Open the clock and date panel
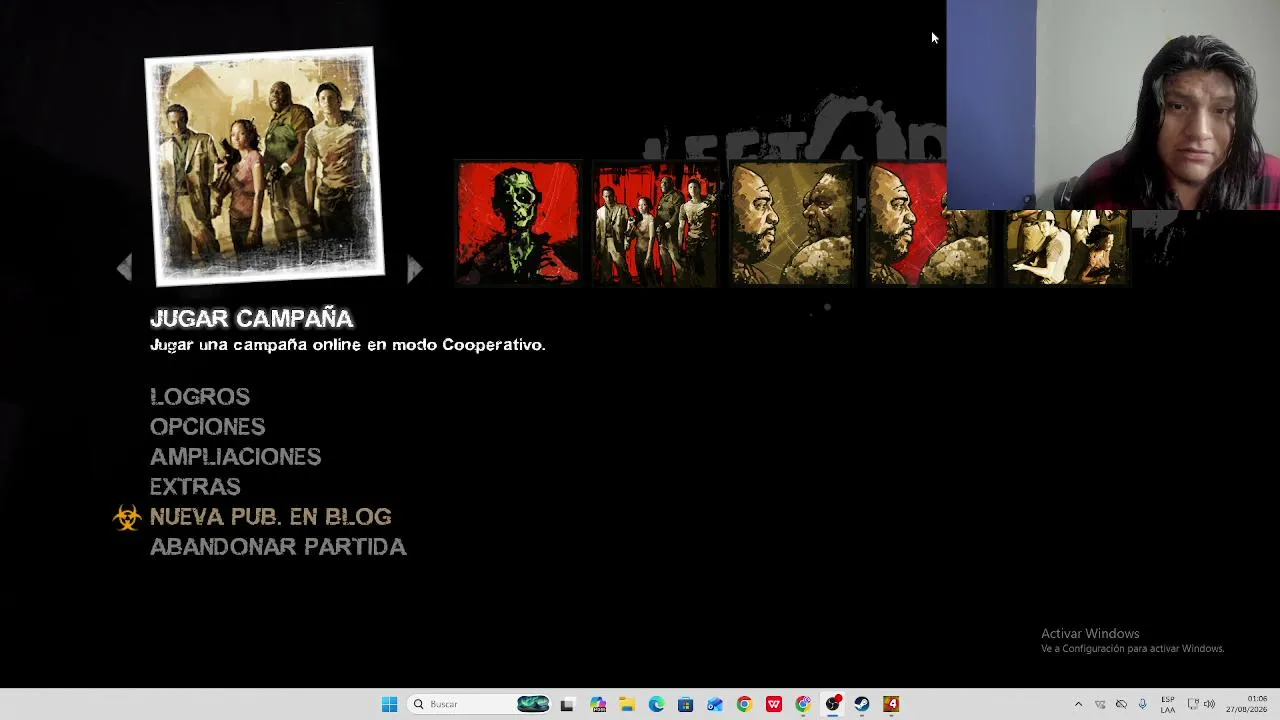 (1247, 704)
